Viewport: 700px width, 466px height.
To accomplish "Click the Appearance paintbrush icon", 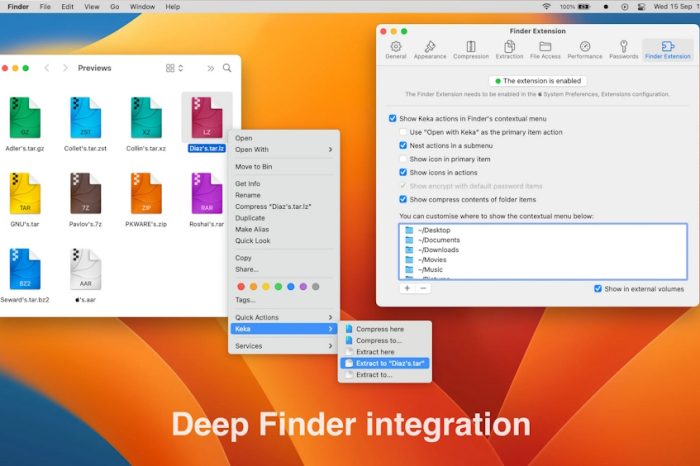I will click(430, 46).
